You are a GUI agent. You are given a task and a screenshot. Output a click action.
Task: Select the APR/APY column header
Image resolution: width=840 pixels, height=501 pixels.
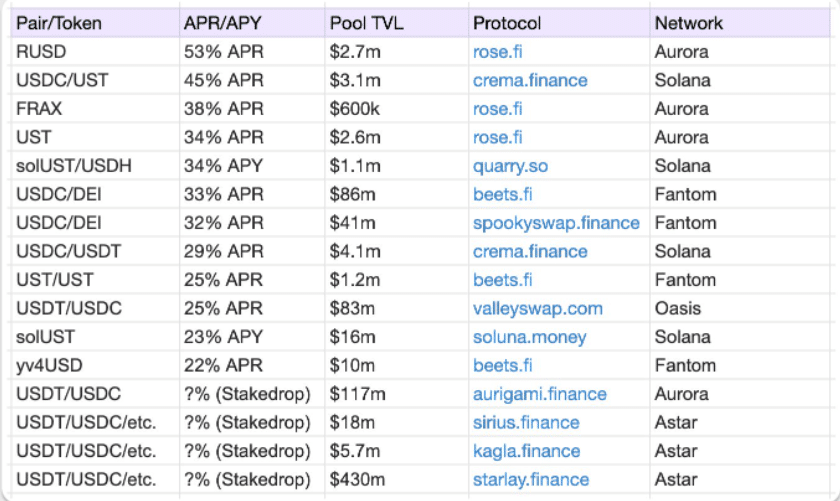tap(222, 23)
